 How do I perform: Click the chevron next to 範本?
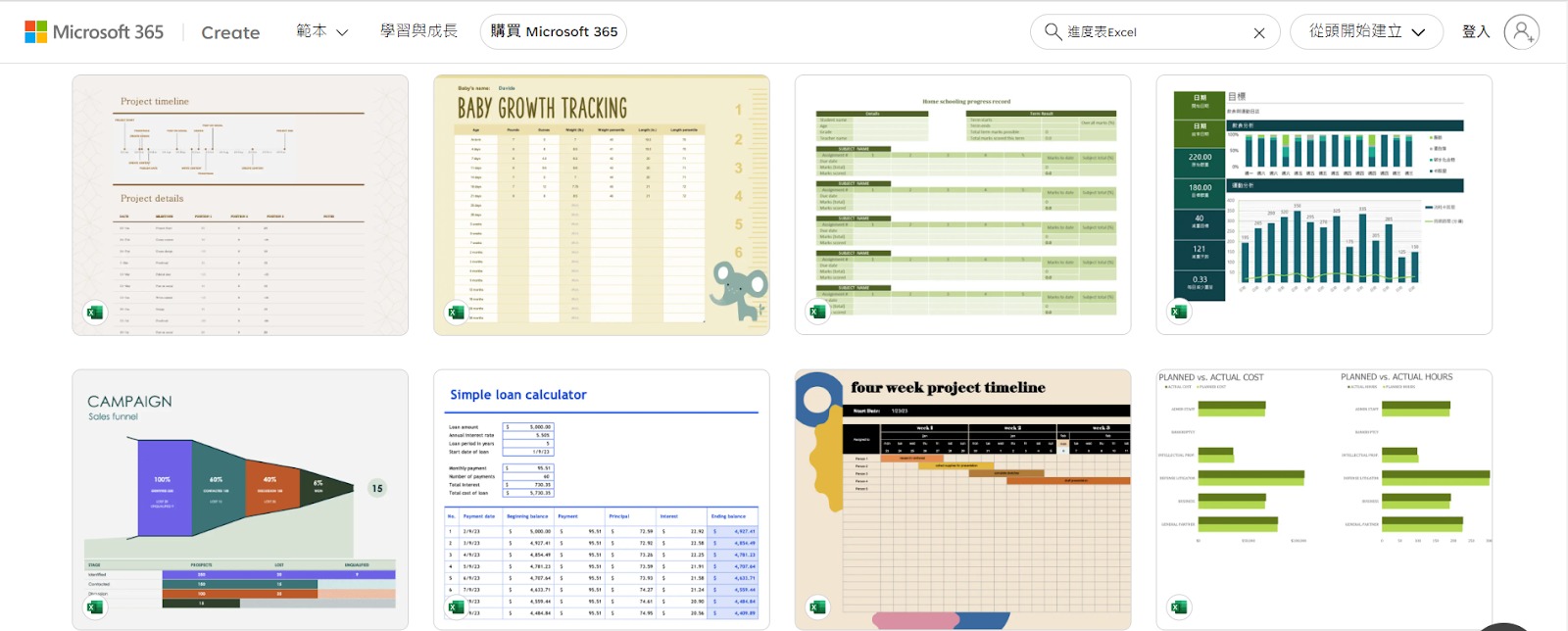click(342, 32)
